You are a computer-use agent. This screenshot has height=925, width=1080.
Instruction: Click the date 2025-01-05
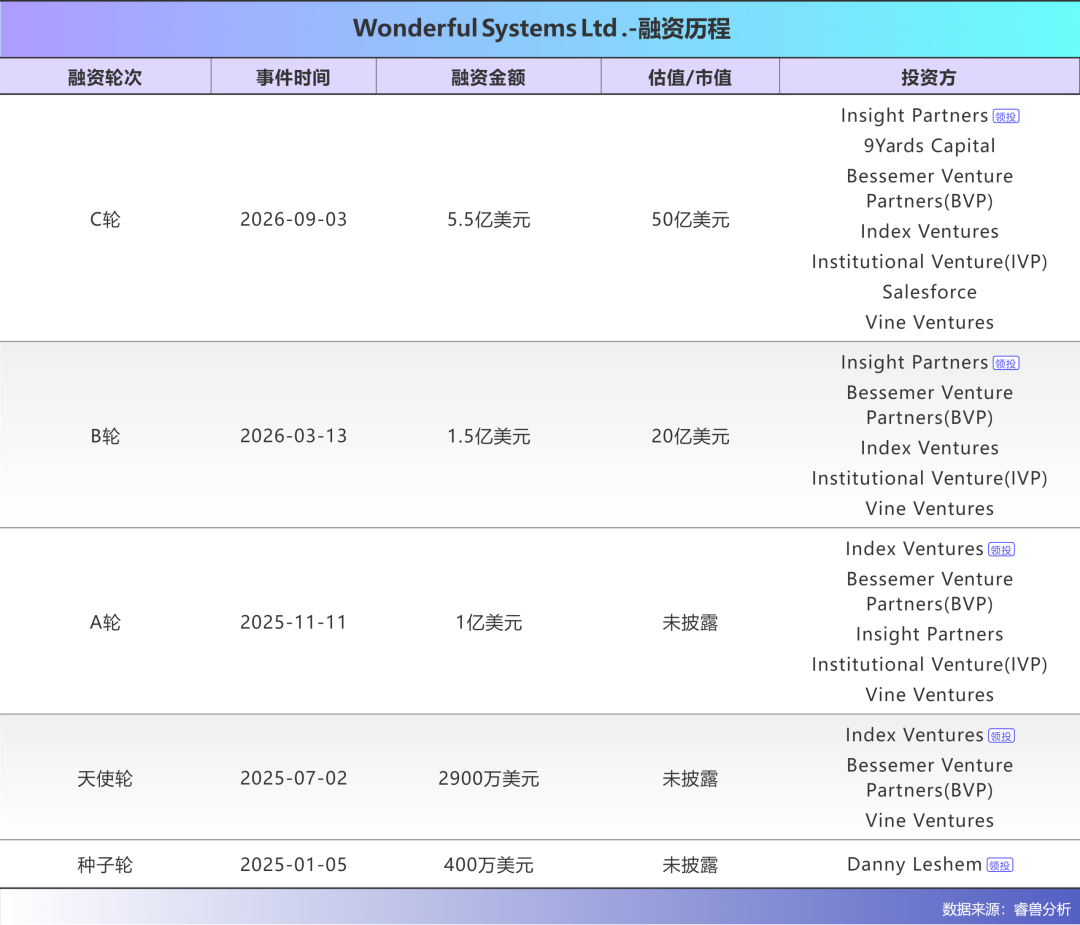click(293, 864)
